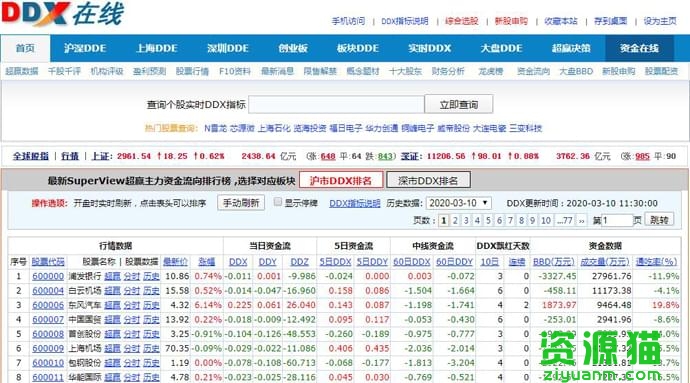Open the 十大股东 sub-menu link
The height and width of the screenshot is (383, 690).
pyautogui.click(x=405, y=71)
